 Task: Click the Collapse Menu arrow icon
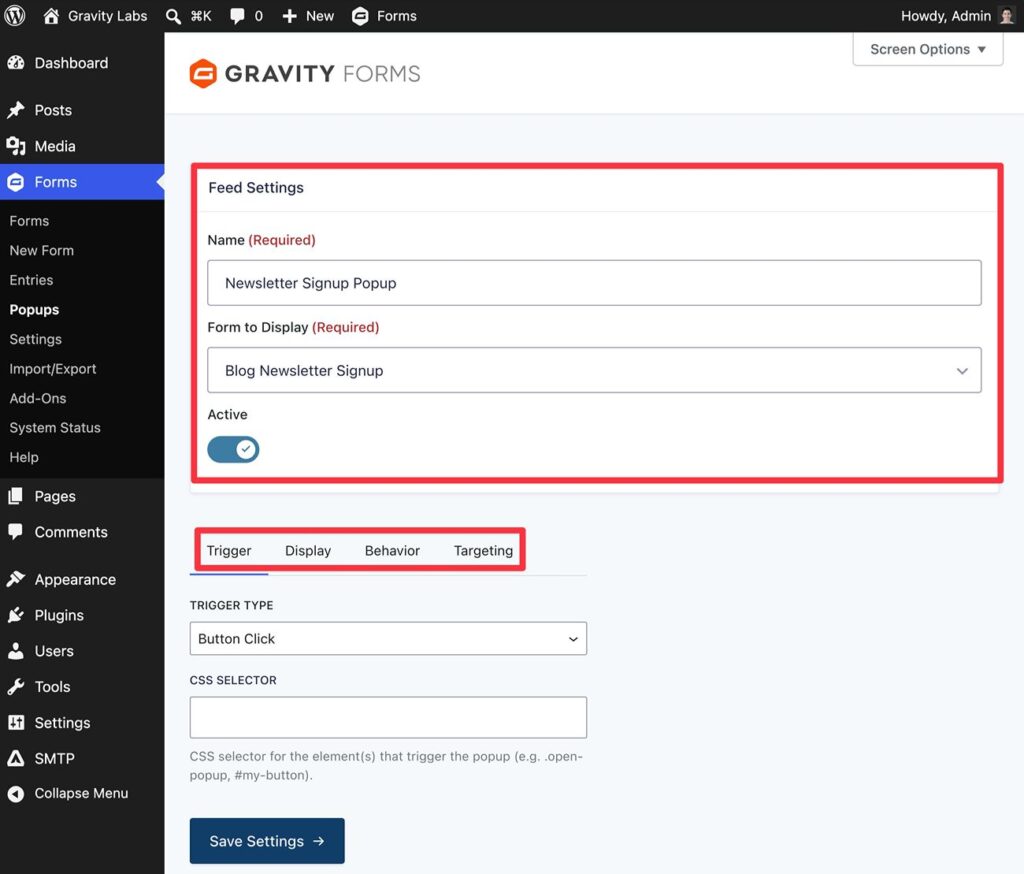pos(16,794)
